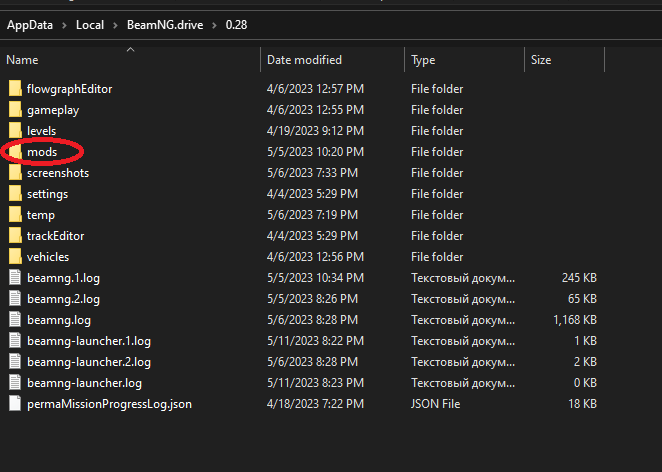
Task: Sort by the Size column header
Action: (x=541, y=60)
